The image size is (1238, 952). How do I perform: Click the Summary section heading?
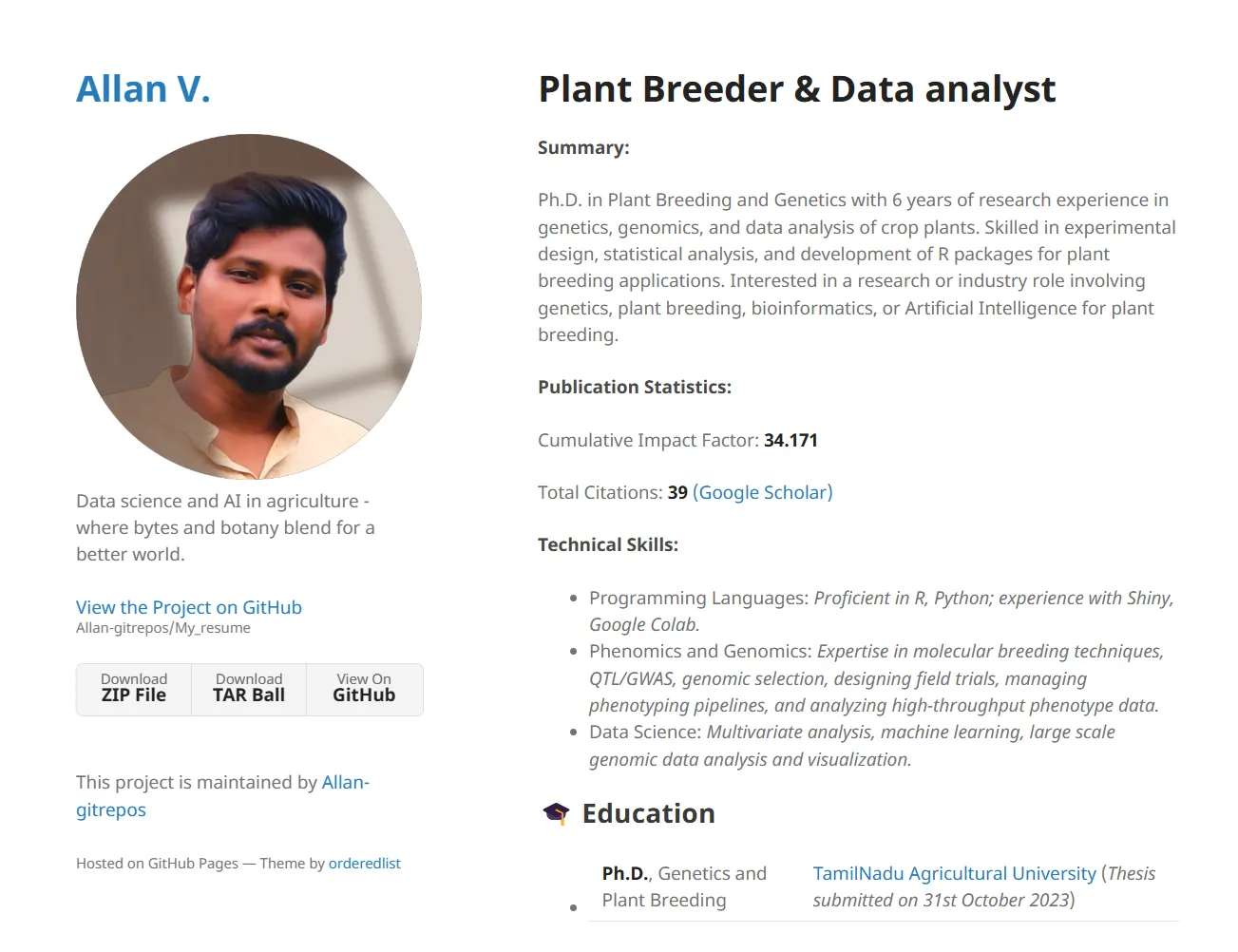click(x=583, y=147)
